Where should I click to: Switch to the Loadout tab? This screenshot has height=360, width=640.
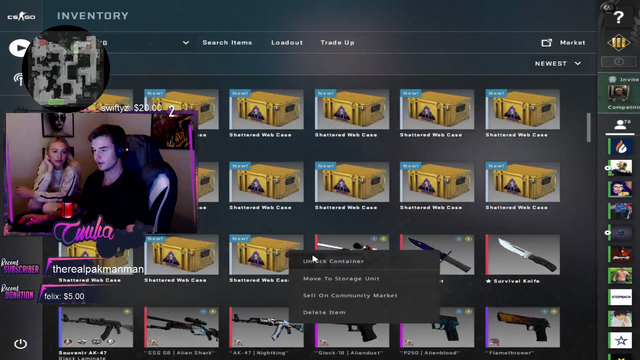point(287,42)
